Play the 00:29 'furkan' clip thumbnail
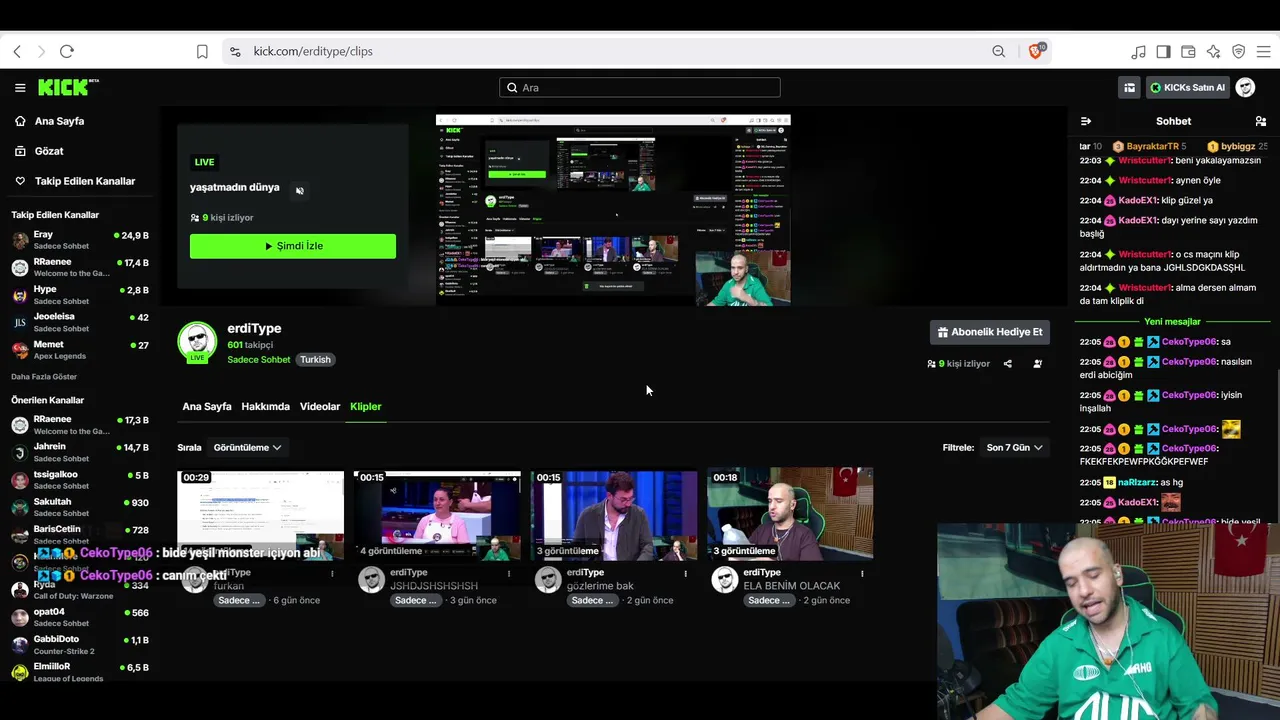This screenshot has width=1280, height=720. click(x=260, y=515)
